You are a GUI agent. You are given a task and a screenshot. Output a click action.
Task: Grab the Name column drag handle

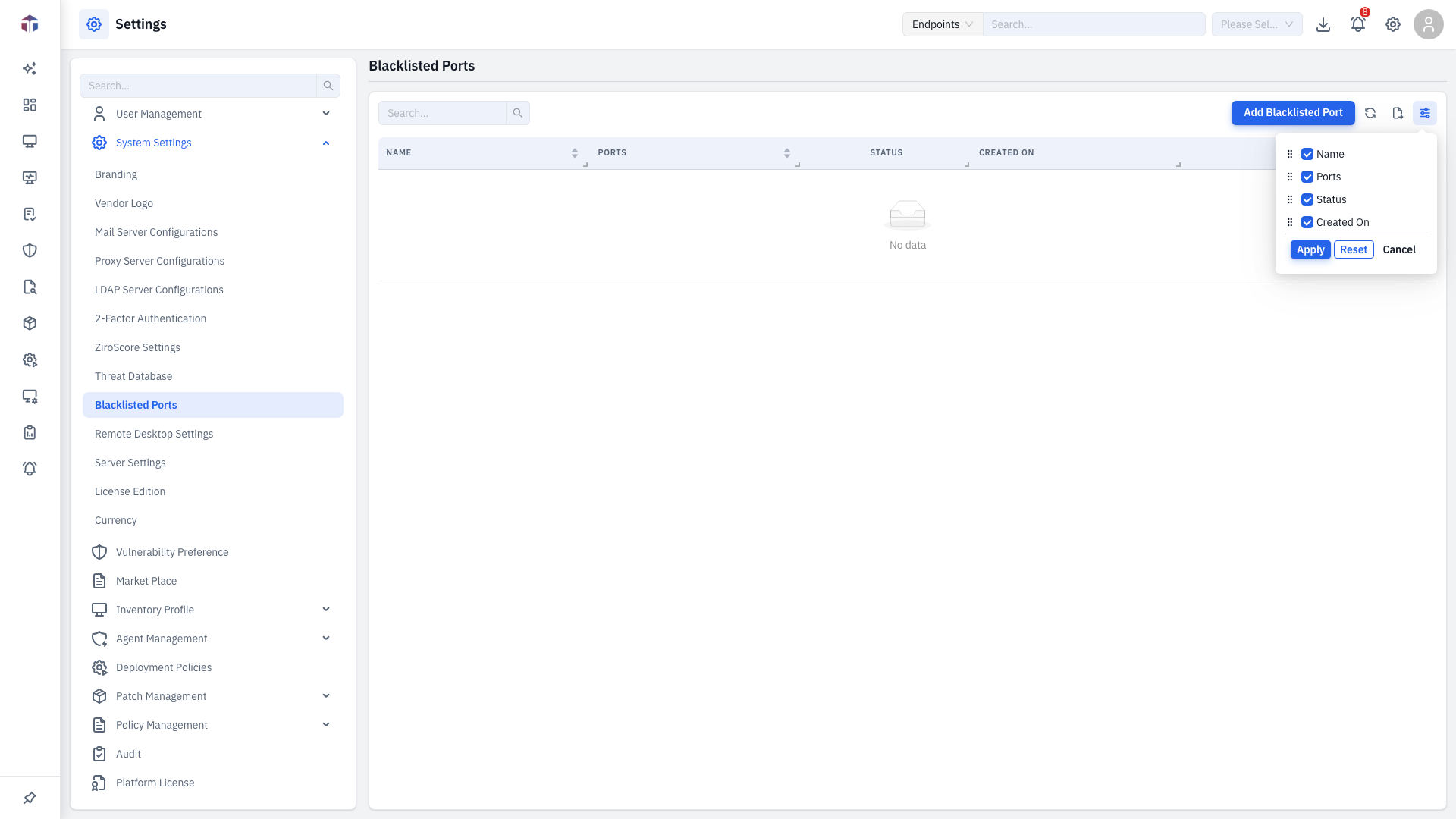coord(1290,154)
